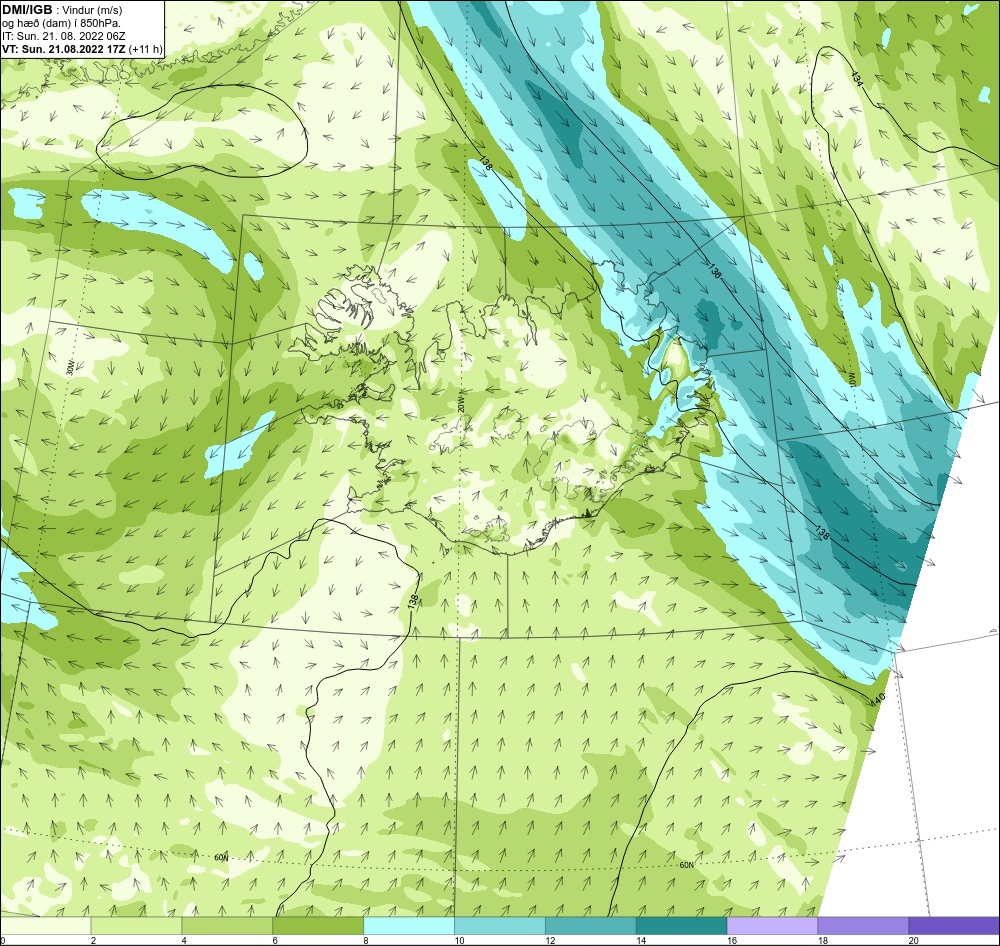
Task: Click the 18–20 m/s medium purple legend swatch
Action: click(x=864, y=926)
